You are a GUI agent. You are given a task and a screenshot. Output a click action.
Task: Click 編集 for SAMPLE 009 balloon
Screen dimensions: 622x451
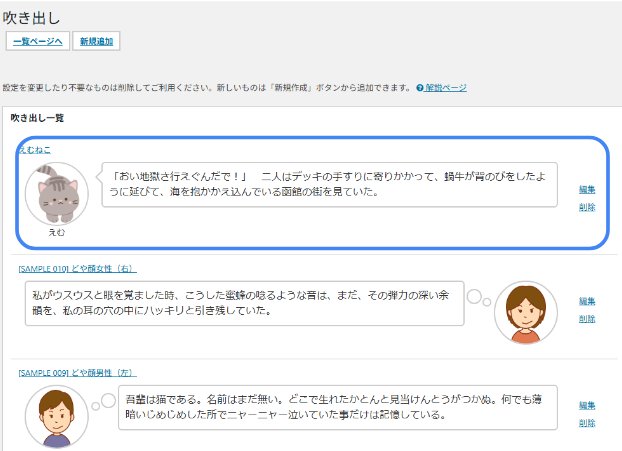point(587,405)
